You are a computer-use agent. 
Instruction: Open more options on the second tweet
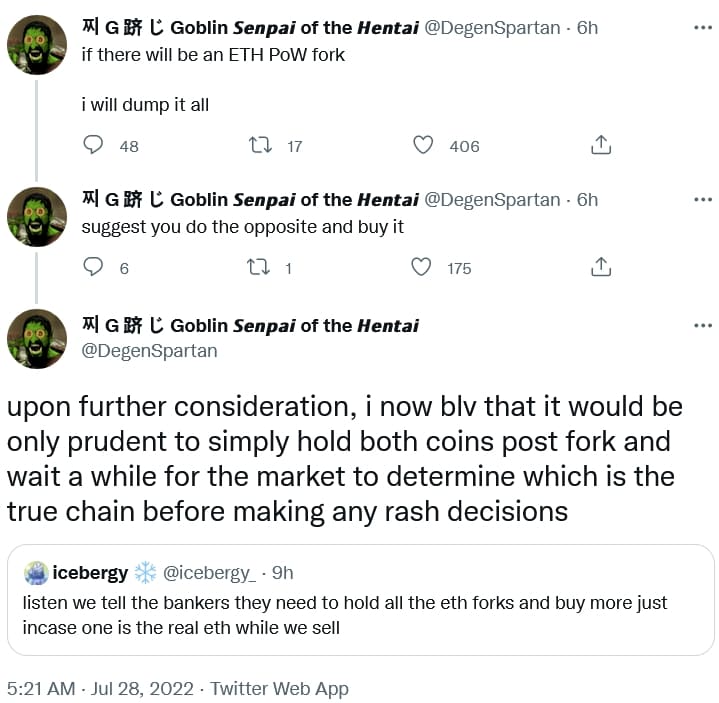pos(703,200)
